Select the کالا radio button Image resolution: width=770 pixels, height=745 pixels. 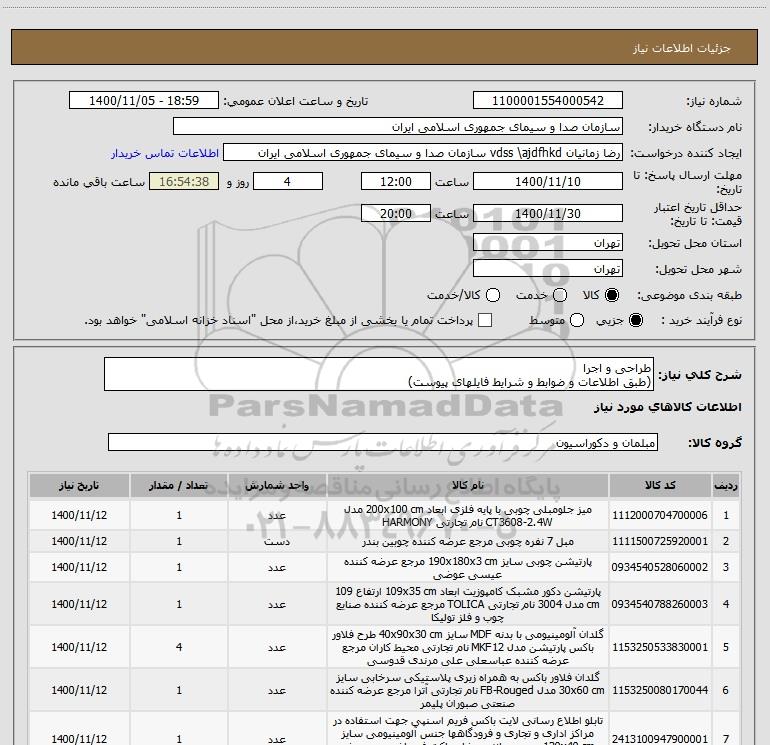[613, 295]
